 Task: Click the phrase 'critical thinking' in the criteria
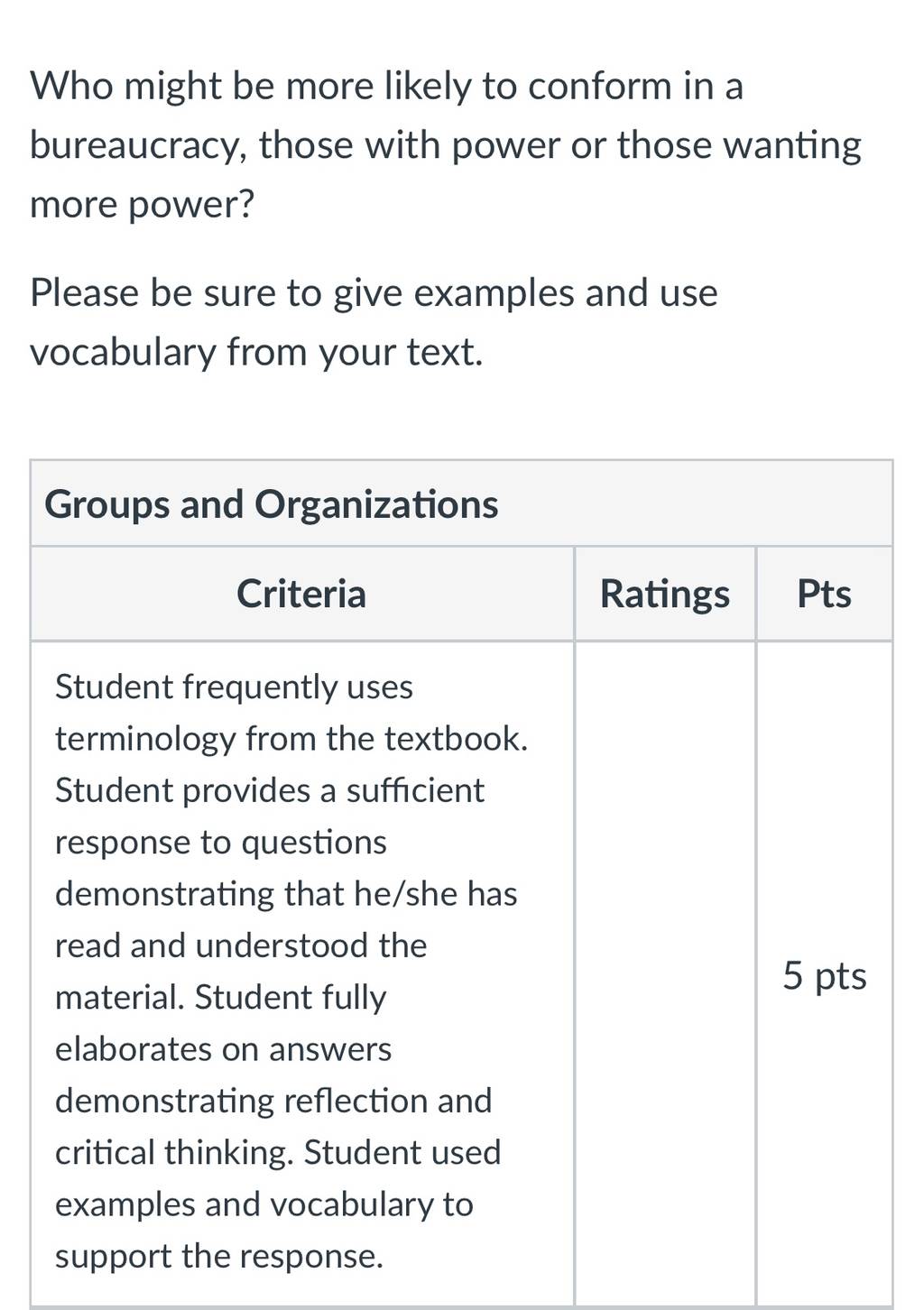click(174, 1152)
